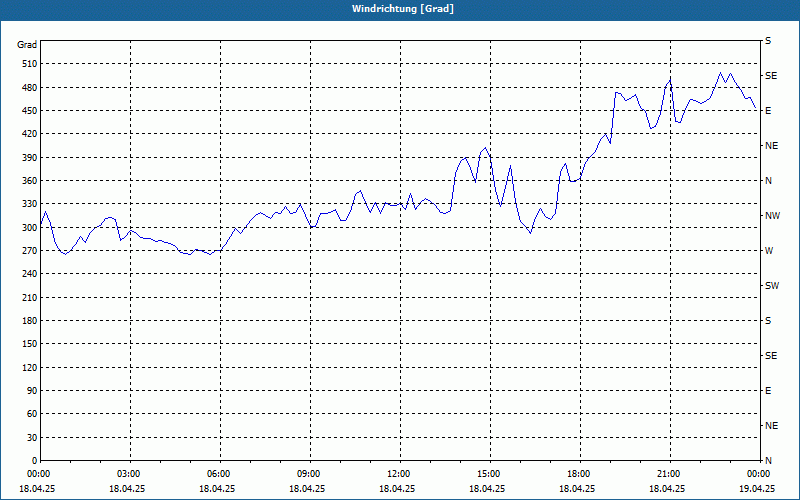The height and width of the screenshot is (500, 800).
Task: Select the 'Grad' y-axis unit label
Action: pyautogui.click(x=27, y=45)
